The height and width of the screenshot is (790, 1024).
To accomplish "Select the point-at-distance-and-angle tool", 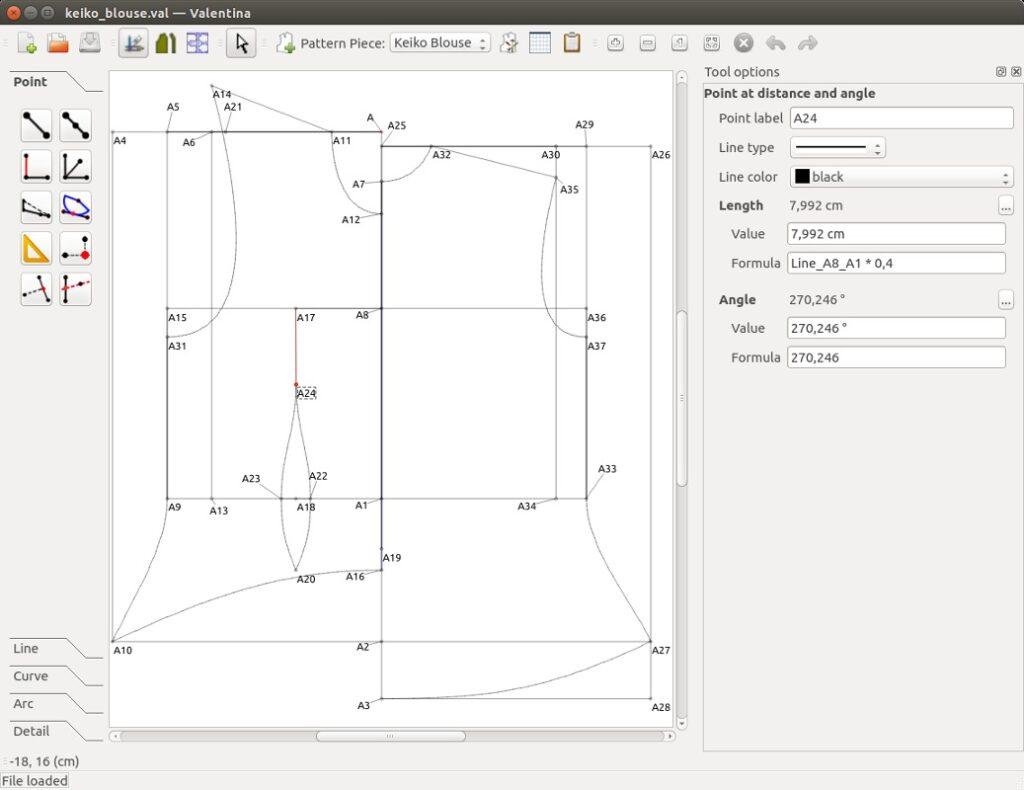I will coord(35,125).
